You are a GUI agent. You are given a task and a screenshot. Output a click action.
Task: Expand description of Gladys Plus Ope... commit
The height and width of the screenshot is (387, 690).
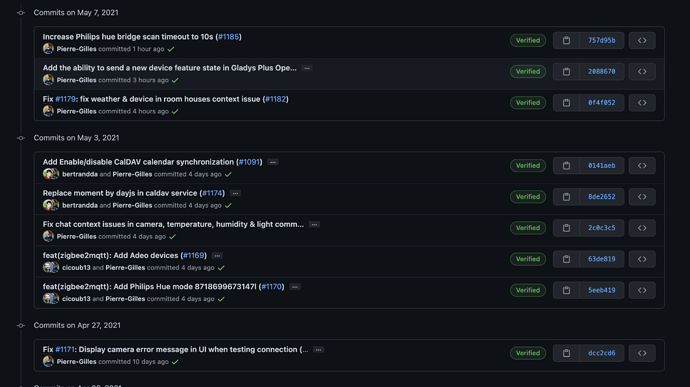[x=307, y=68]
